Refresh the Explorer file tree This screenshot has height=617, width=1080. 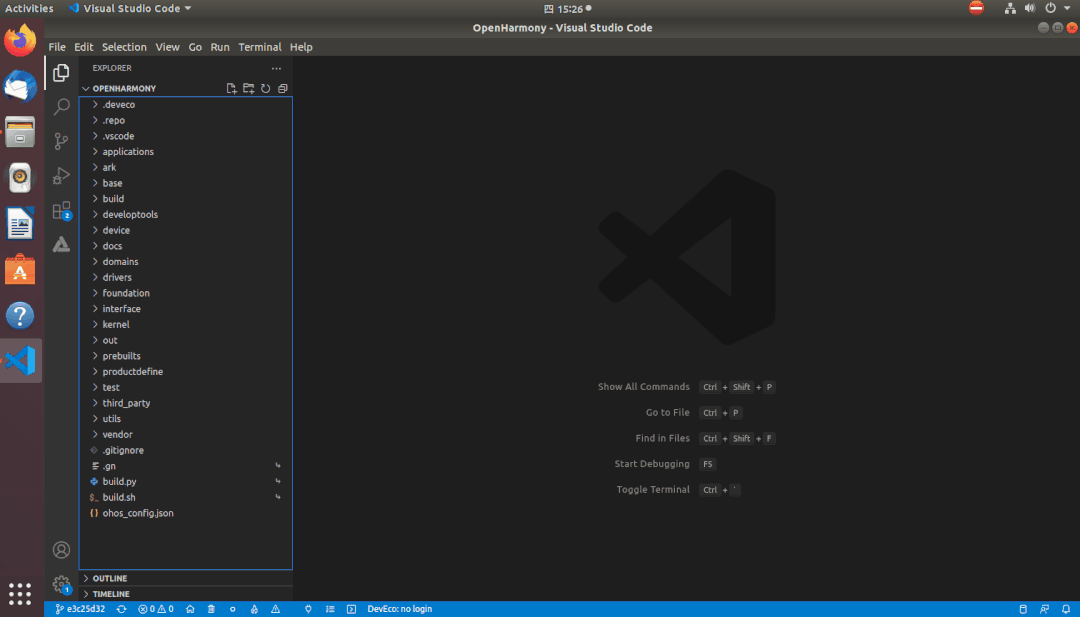(x=265, y=89)
